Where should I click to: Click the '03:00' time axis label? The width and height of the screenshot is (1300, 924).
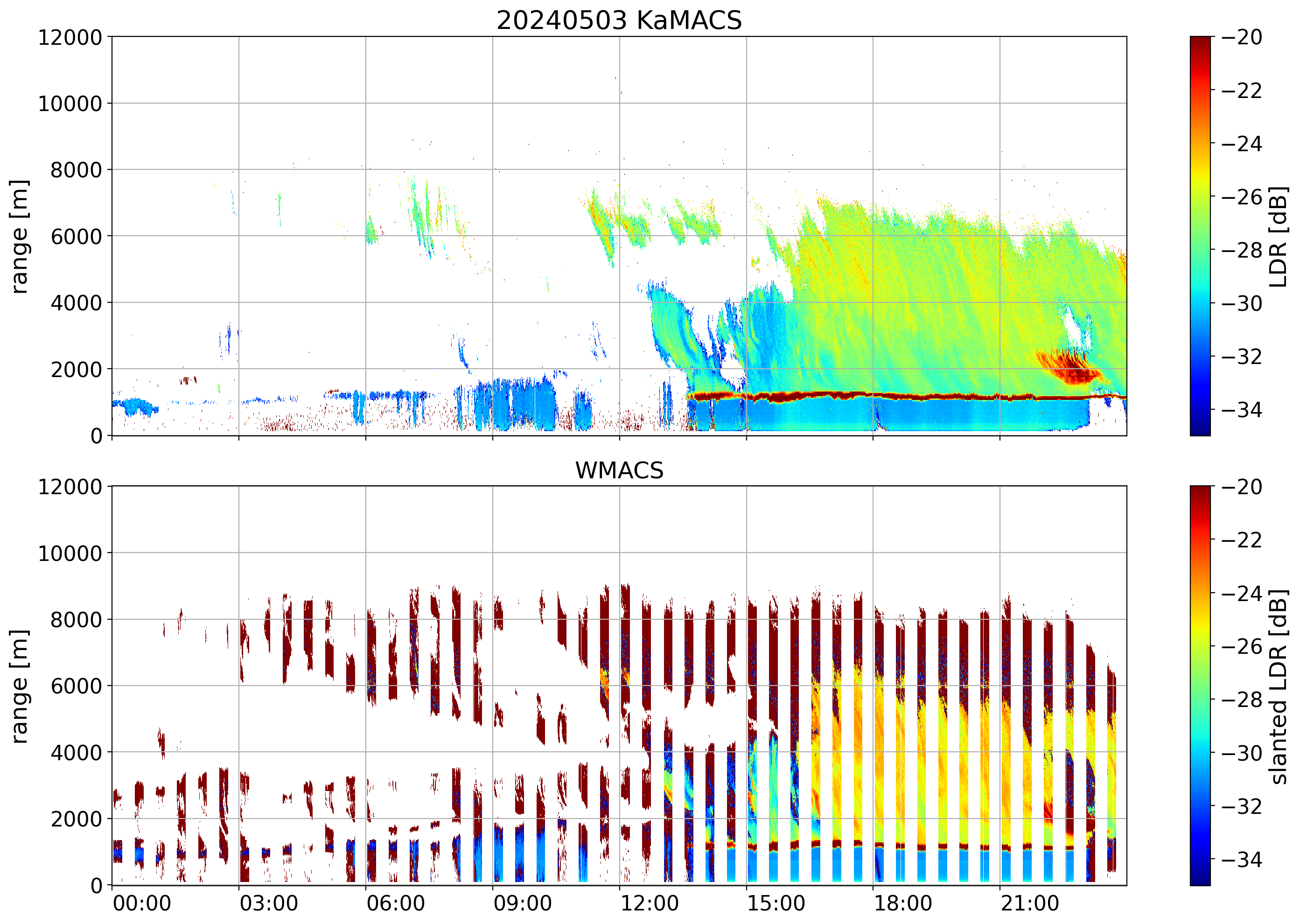coord(268,903)
